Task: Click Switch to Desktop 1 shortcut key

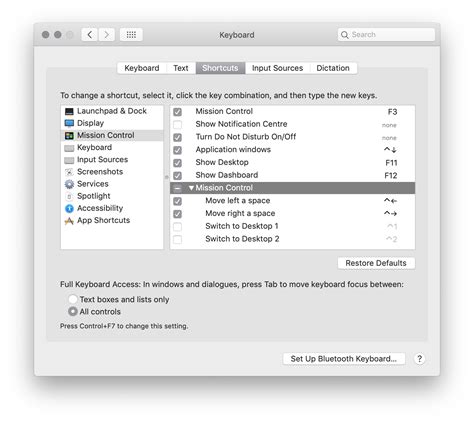Action: (x=392, y=227)
